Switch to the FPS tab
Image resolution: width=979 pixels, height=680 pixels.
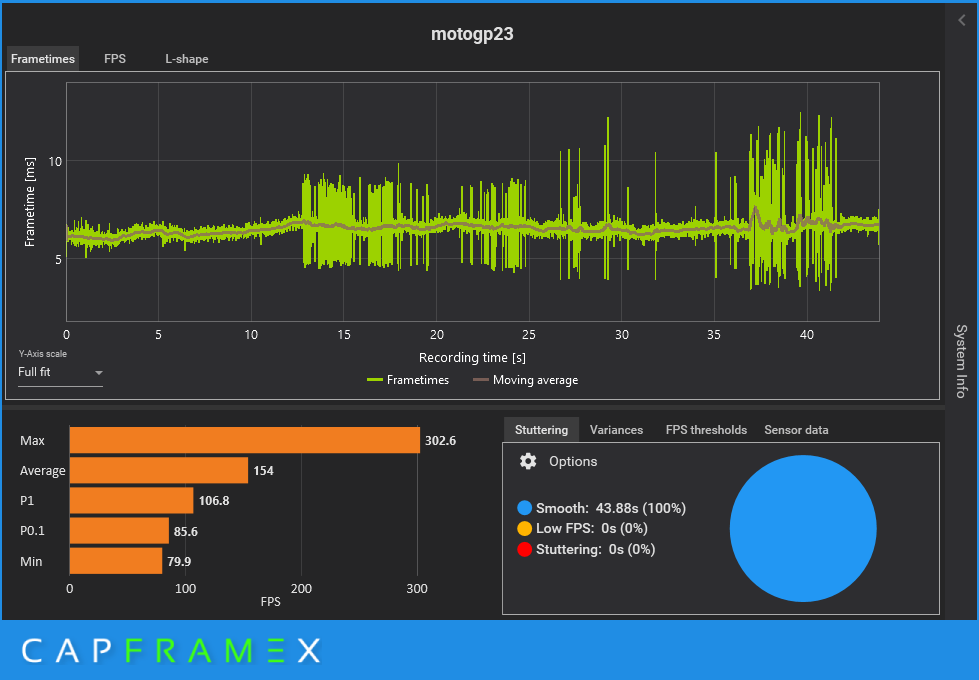pyautogui.click(x=115, y=59)
